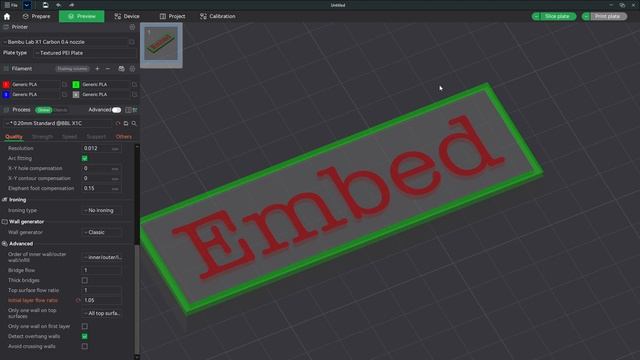Open Order of inner wall/outer wall dropdown
The image size is (640, 360).
tap(101, 257)
